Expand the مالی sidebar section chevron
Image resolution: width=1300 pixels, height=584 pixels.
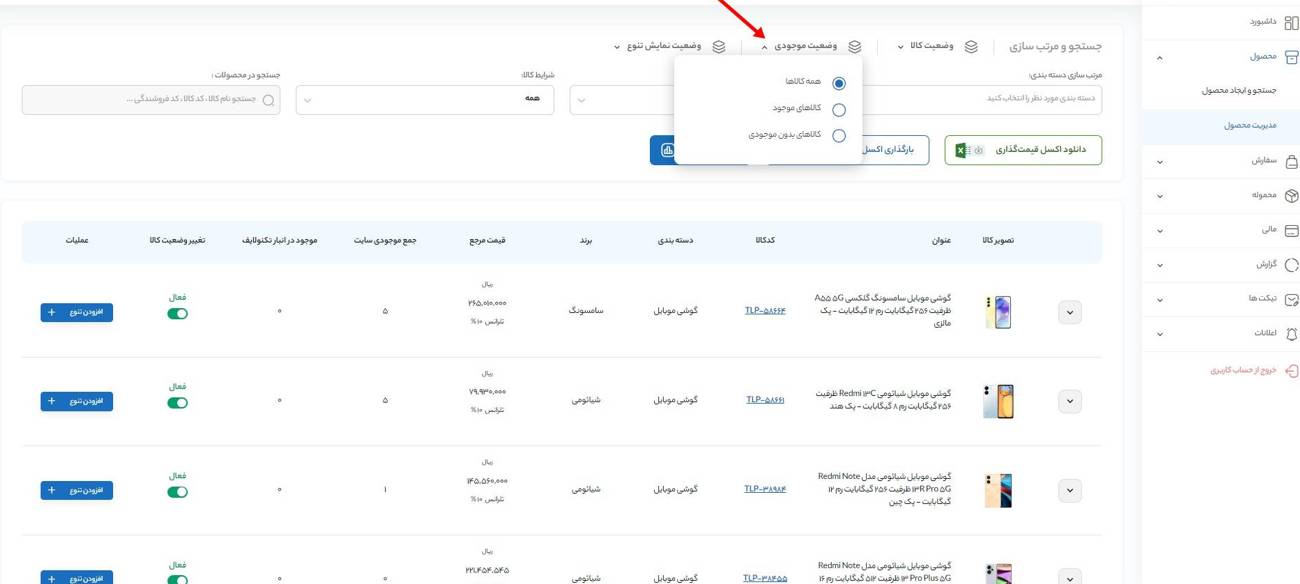click(x=1159, y=231)
